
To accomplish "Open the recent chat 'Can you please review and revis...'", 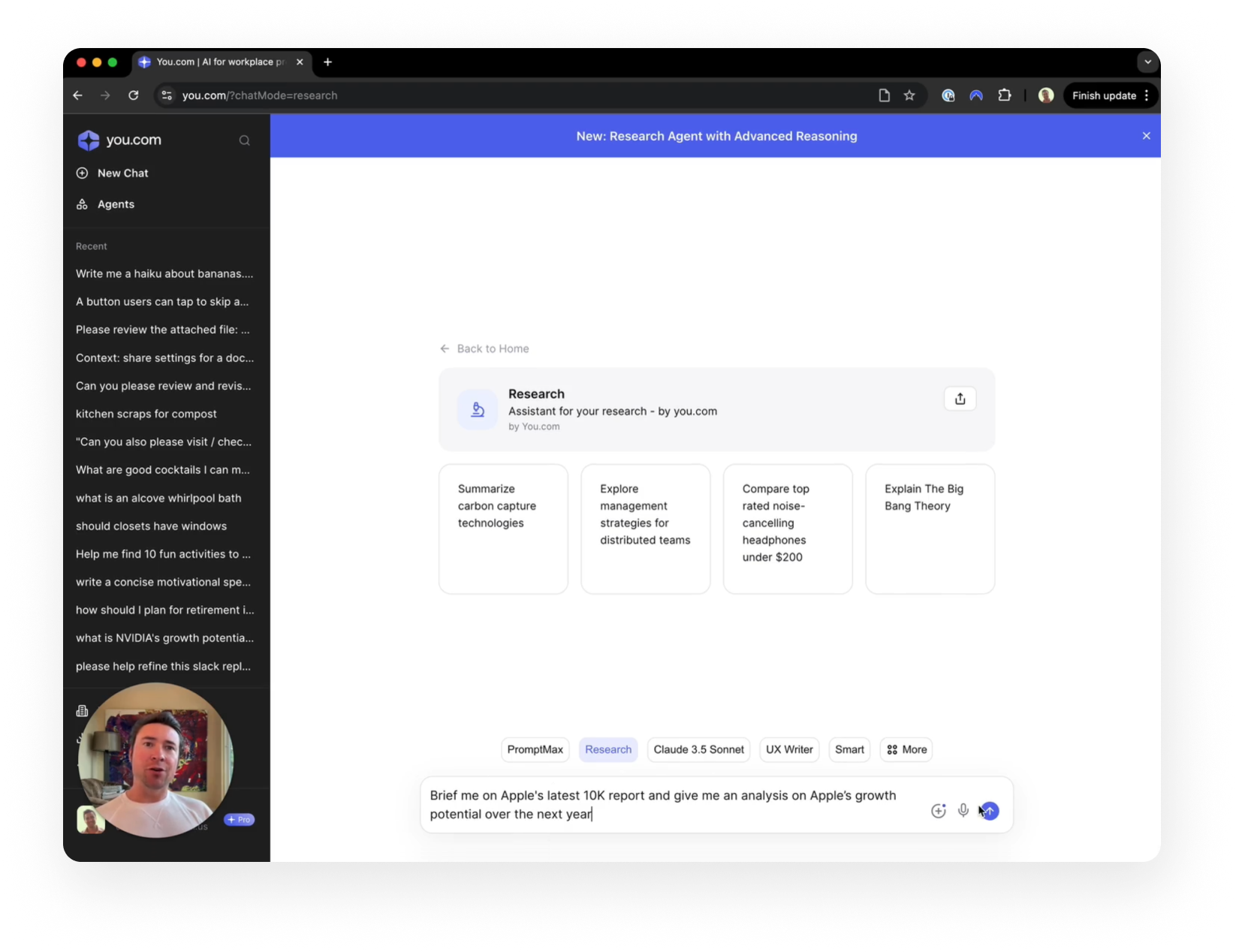I will coord(165,386).
